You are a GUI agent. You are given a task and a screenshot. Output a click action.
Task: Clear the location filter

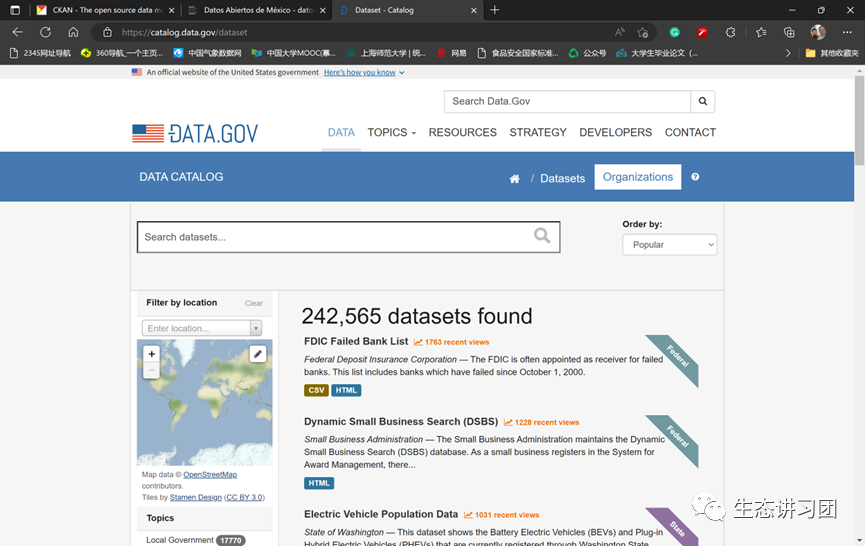pos(254,303)
